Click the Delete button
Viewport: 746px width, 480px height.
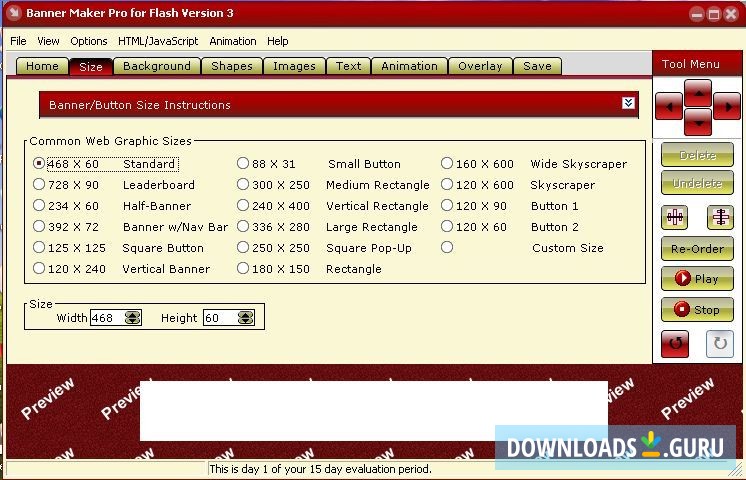697,155
